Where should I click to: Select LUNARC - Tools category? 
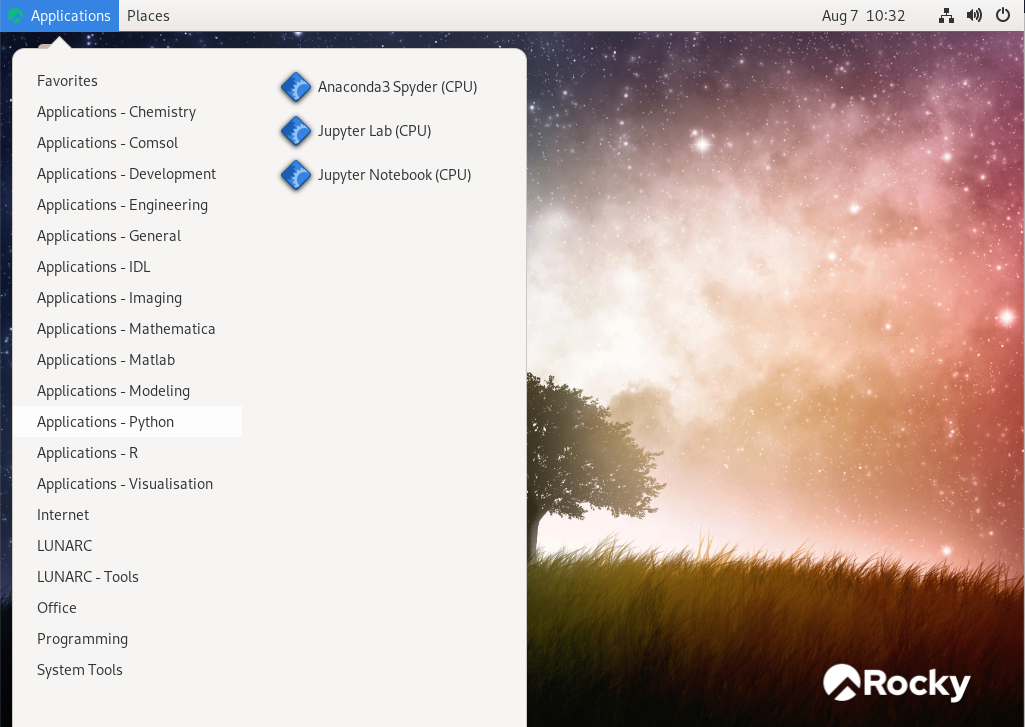[127, 577]
